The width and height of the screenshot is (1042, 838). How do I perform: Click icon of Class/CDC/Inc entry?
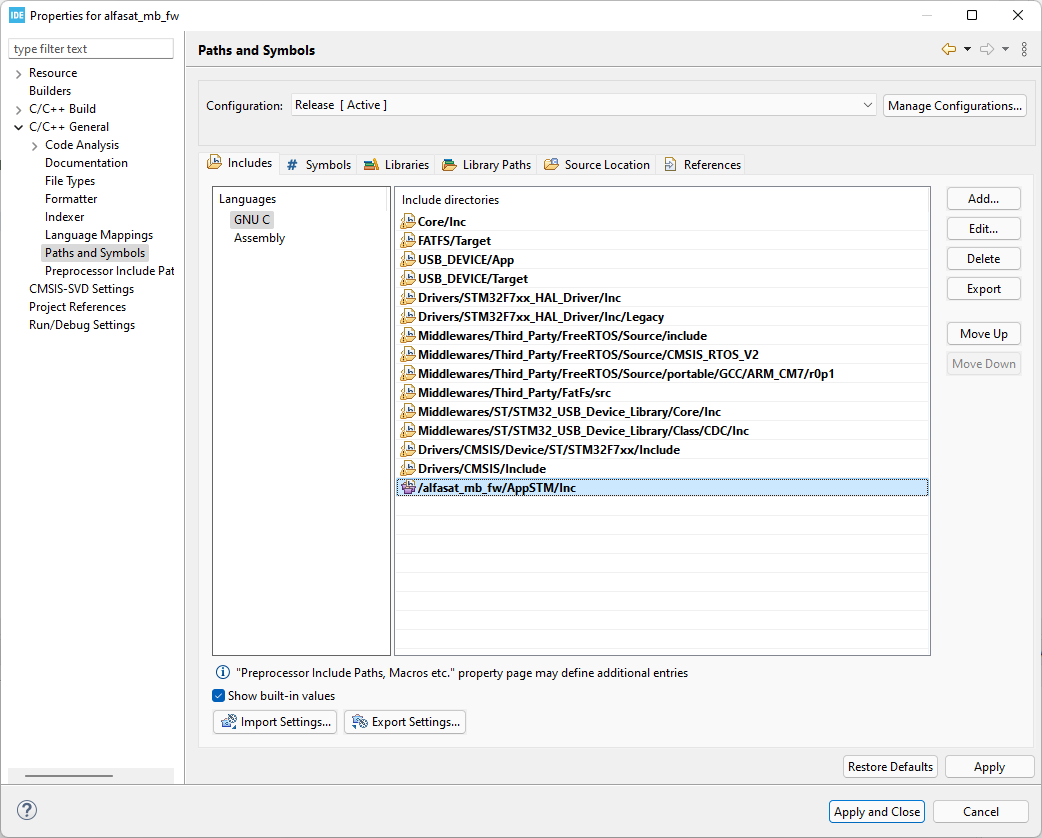click(408, 431)
